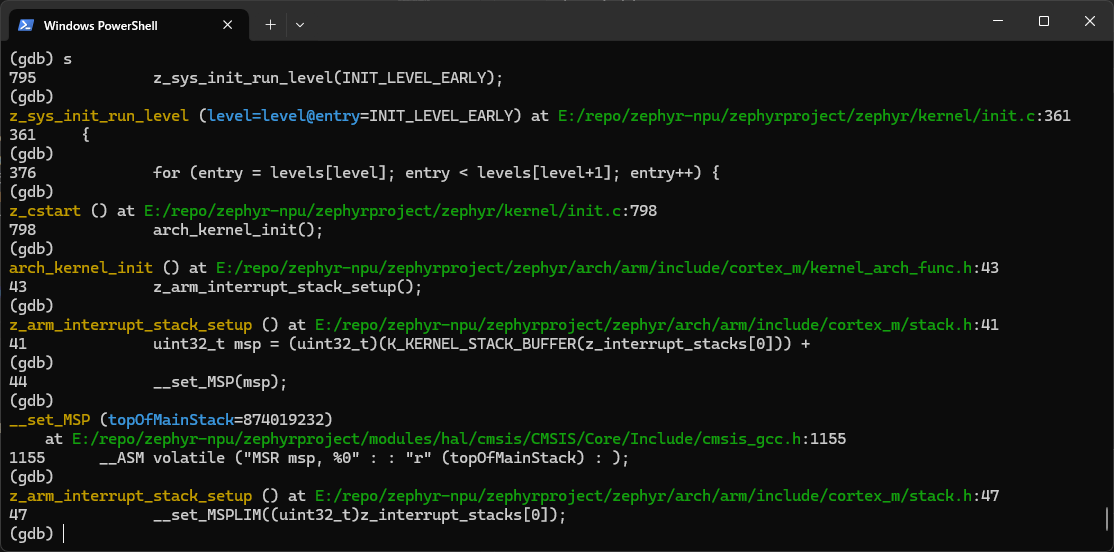Viewport: 1114px width, 552px height.
Task: Click the kernel_arch_func.h:43 file path
Action: click(x=607, y=268)
